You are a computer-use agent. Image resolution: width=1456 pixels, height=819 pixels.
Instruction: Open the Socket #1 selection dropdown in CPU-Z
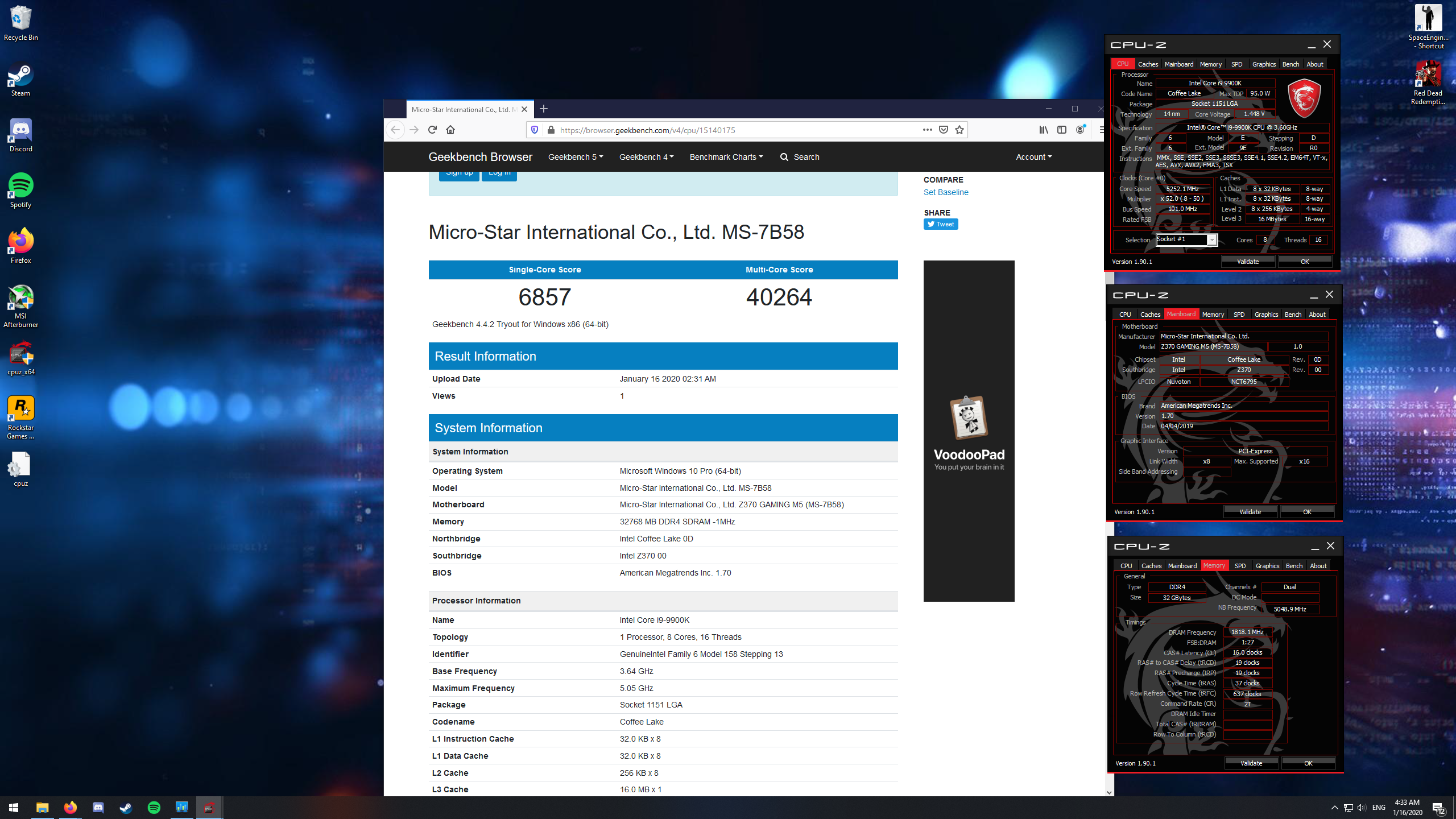pos(1187,239)
